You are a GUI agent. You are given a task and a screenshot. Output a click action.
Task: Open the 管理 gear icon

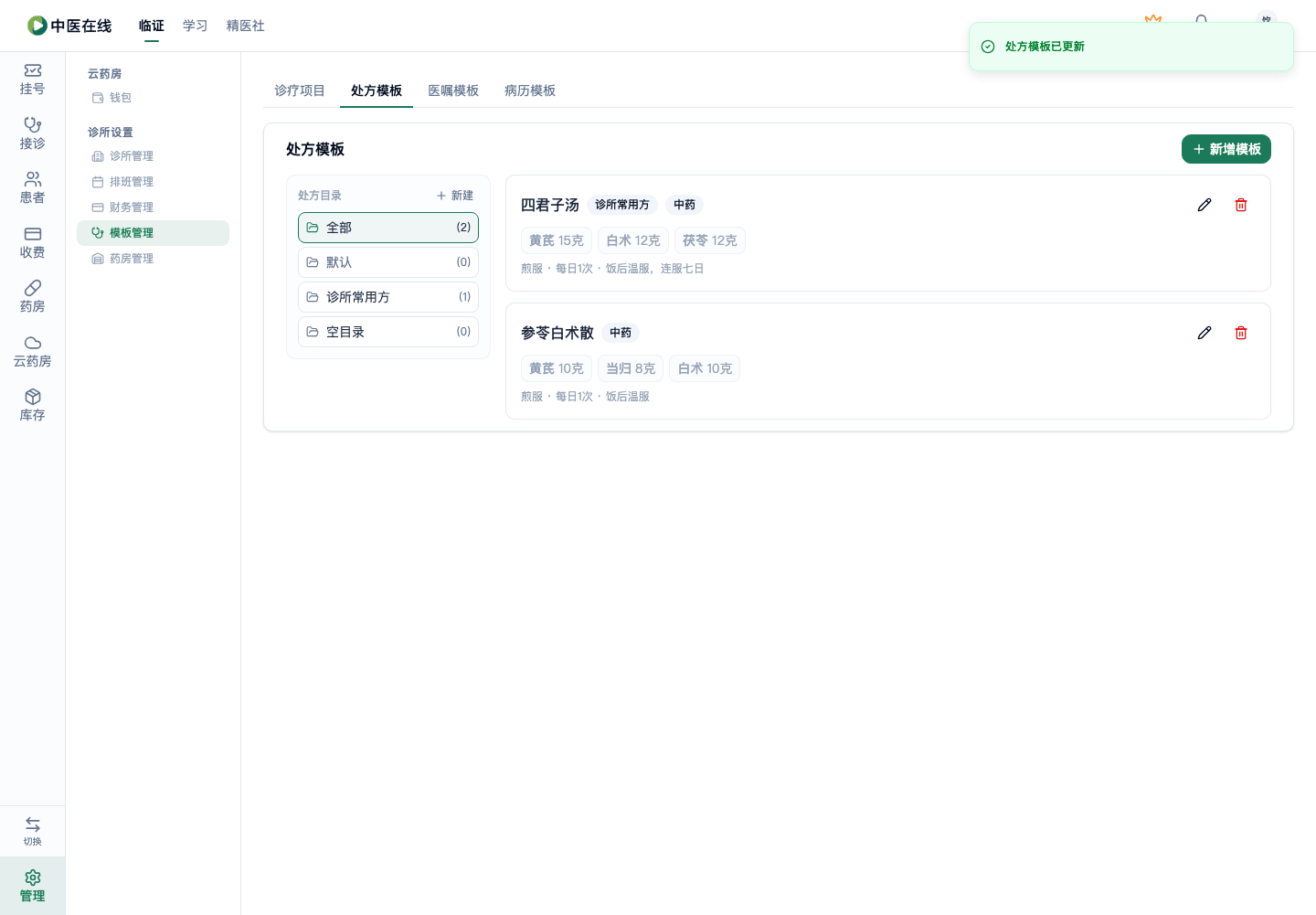32,886
